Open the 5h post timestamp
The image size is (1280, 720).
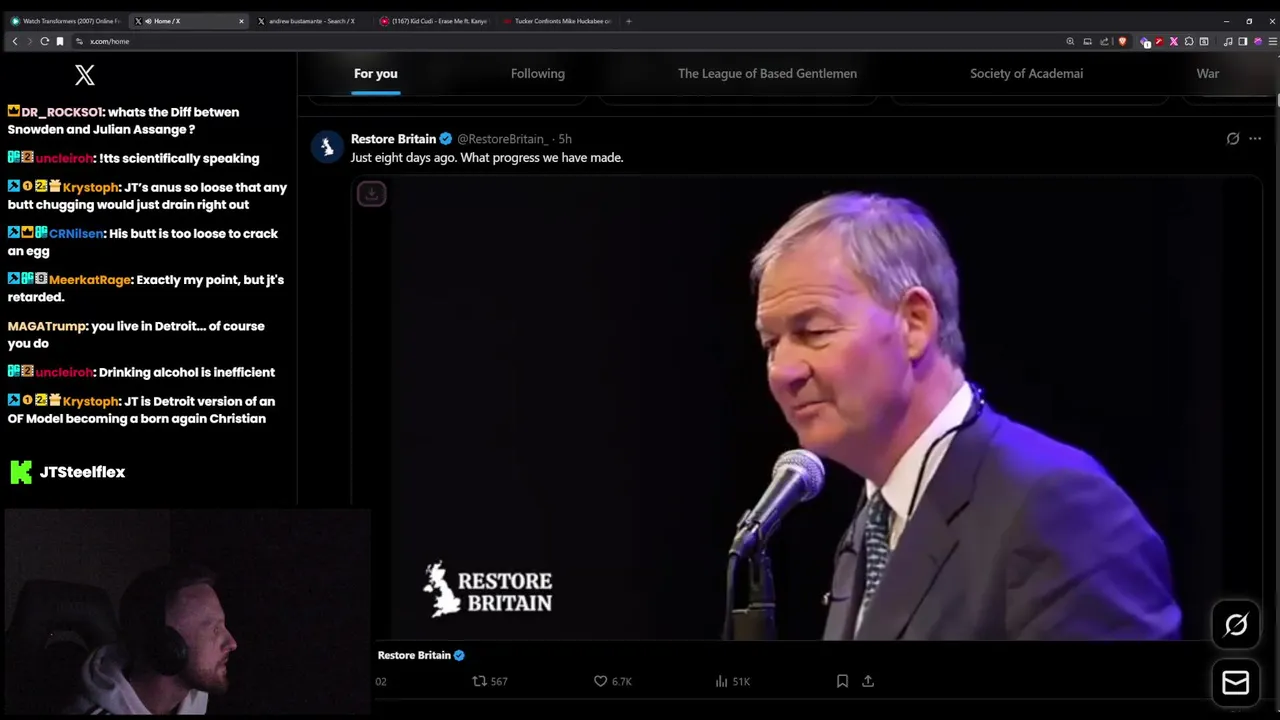click(x=565, y=139)
